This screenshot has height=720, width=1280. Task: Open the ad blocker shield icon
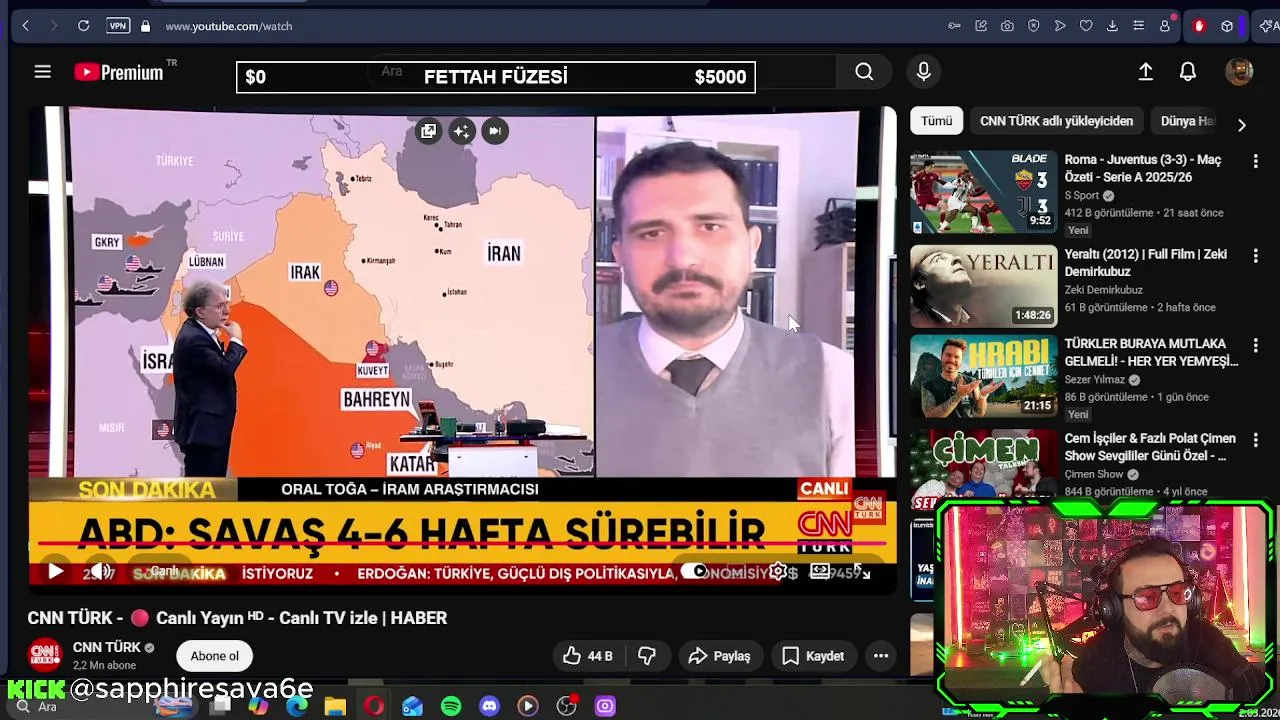tap(1033, 26)
